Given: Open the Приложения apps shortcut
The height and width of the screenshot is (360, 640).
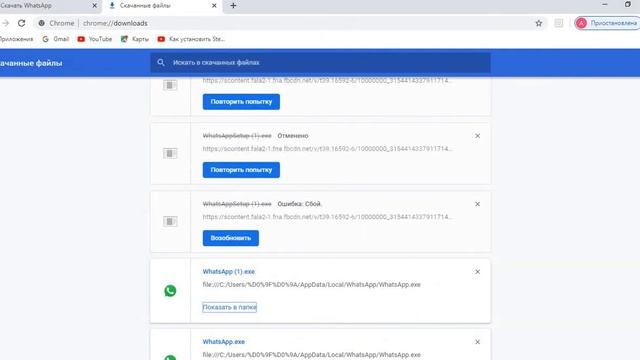Looking at the screenshot, I should [16, 39].
